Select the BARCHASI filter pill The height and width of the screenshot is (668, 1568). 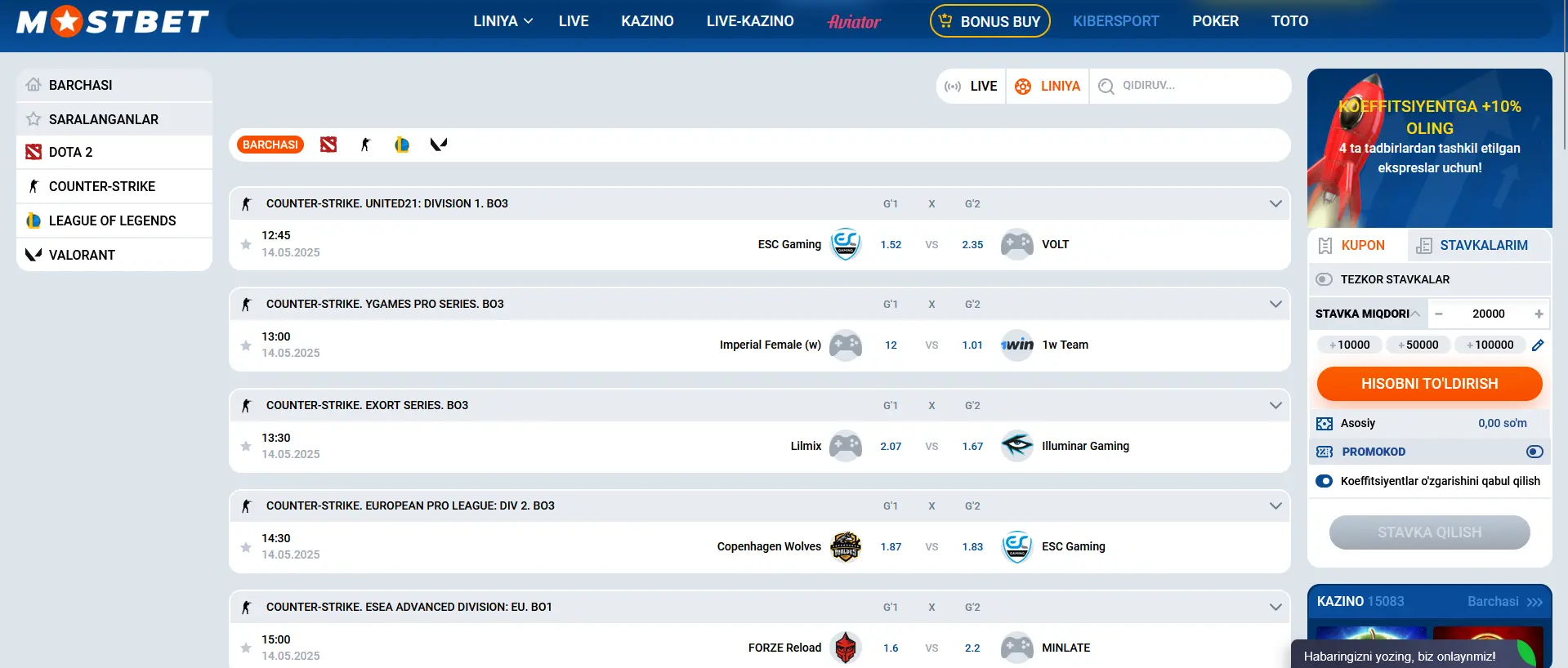pos(270,145)
